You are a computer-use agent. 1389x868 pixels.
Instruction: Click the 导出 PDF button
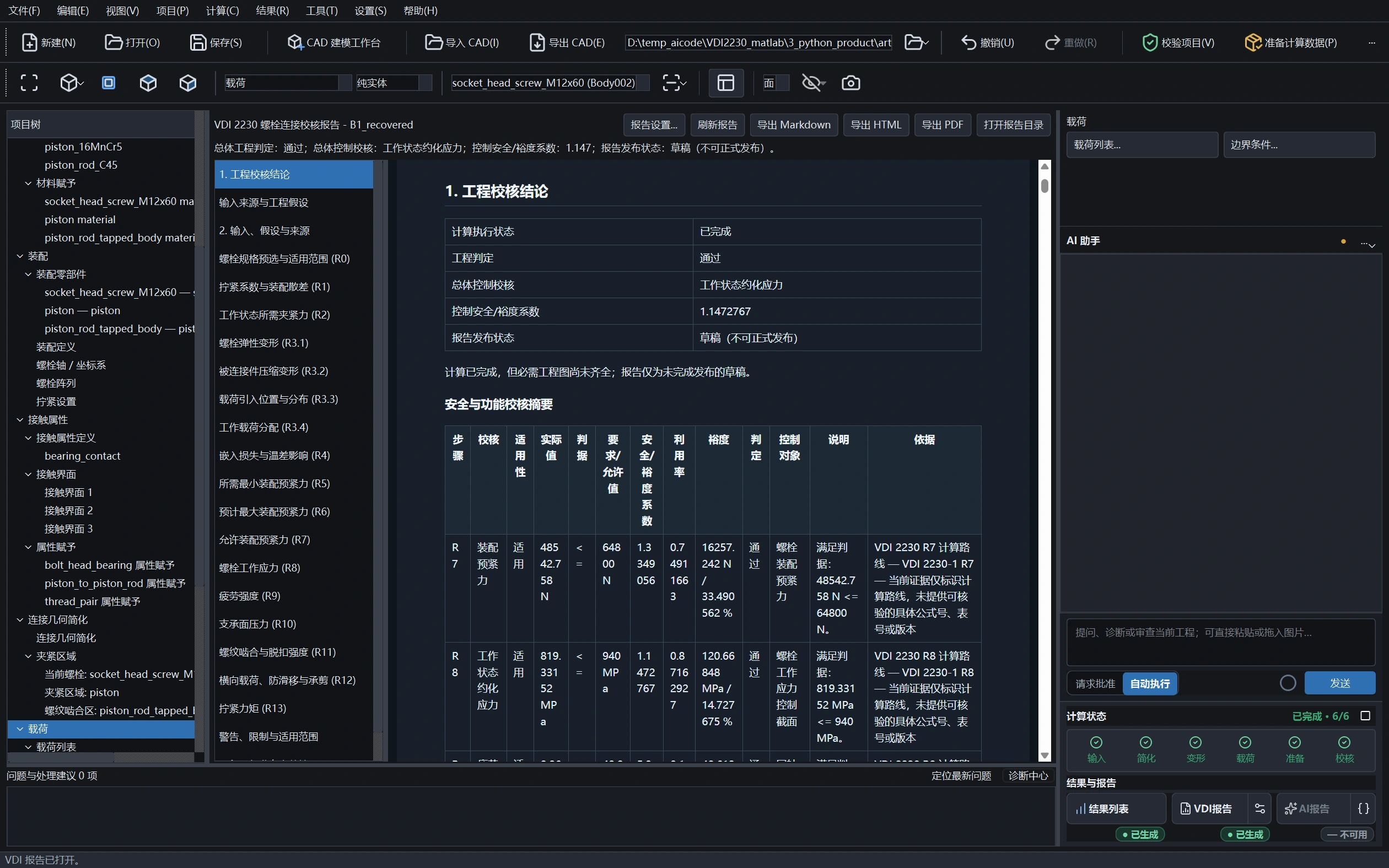point(942,125)
